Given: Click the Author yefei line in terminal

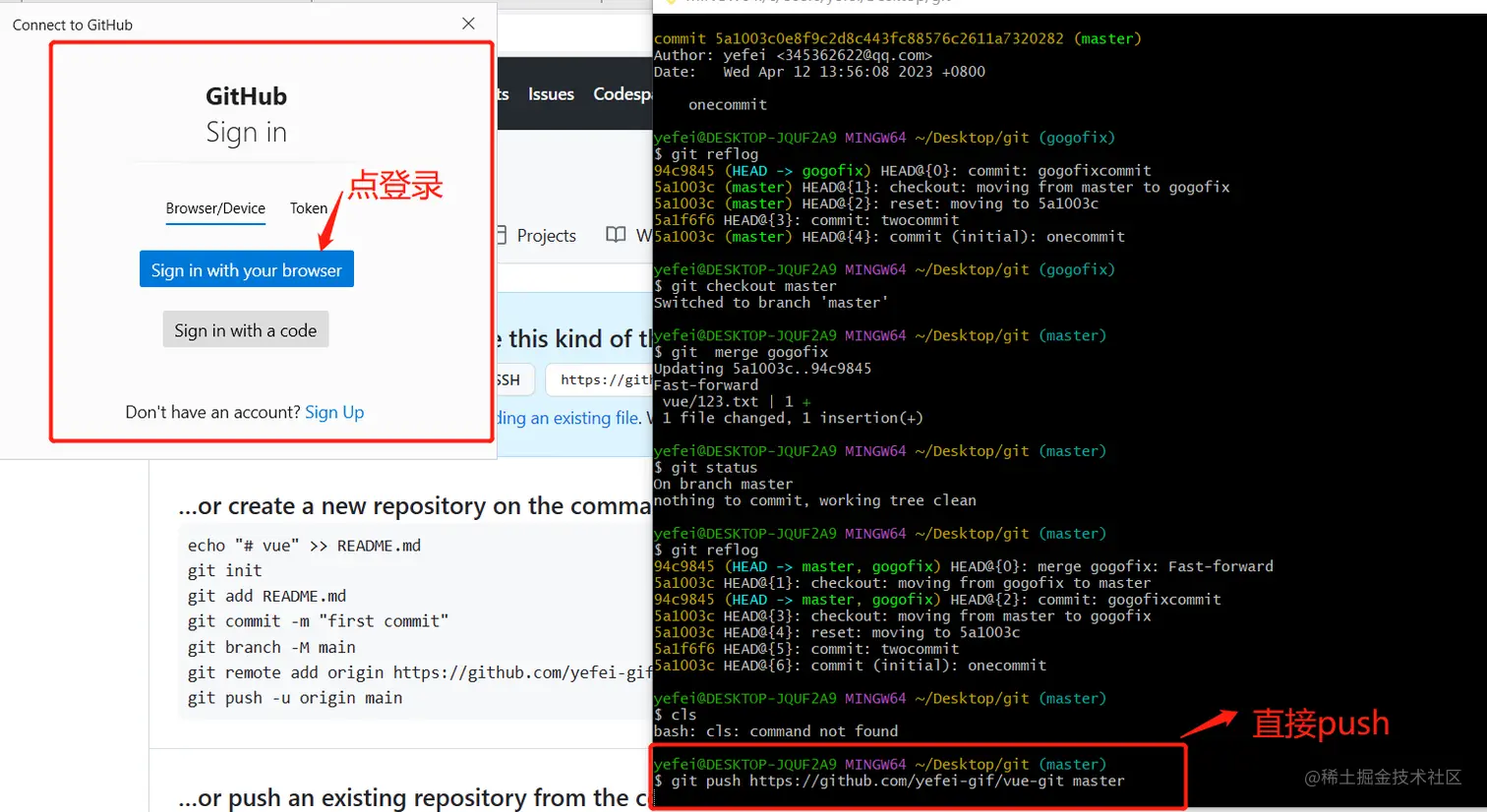Looking at the screenshot, I should click(x=794, y=55).
